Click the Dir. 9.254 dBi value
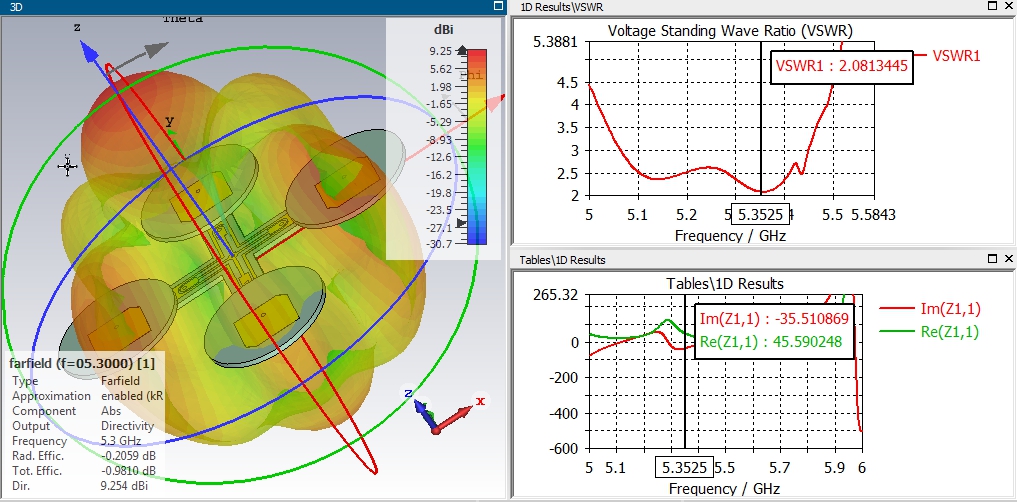Viewport: 1017px width, 502px height. pos(124,485)
